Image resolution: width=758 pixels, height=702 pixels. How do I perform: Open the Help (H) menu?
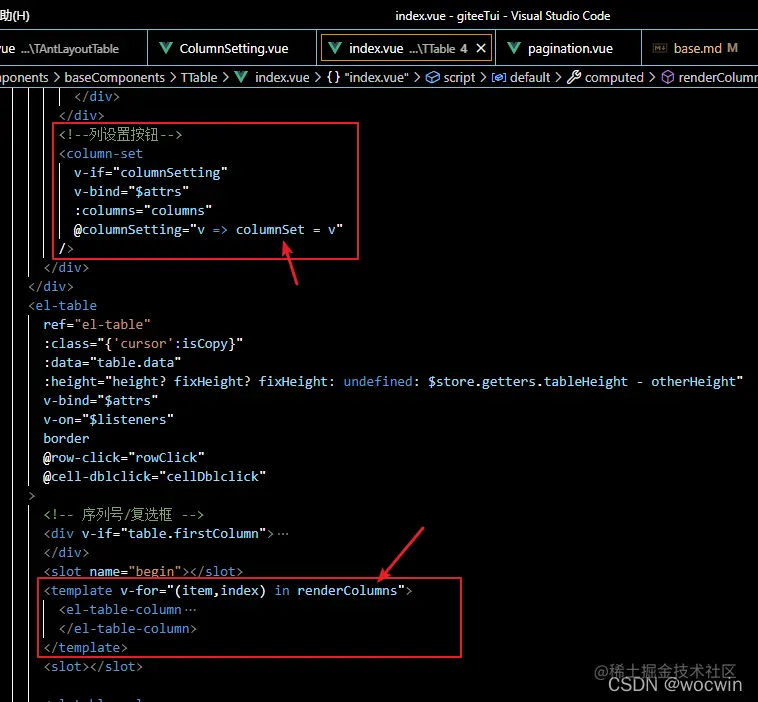(x=15, y=15)
